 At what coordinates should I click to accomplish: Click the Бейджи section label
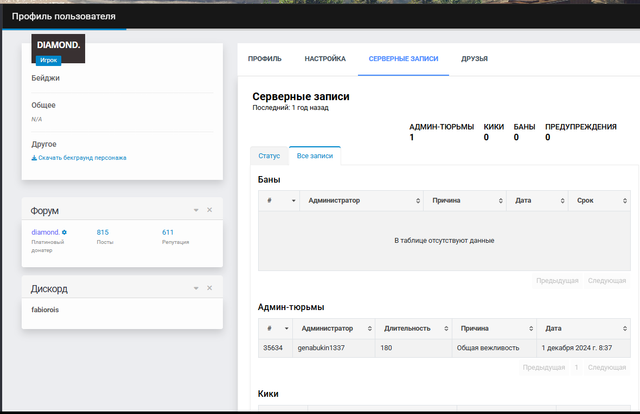45,78
